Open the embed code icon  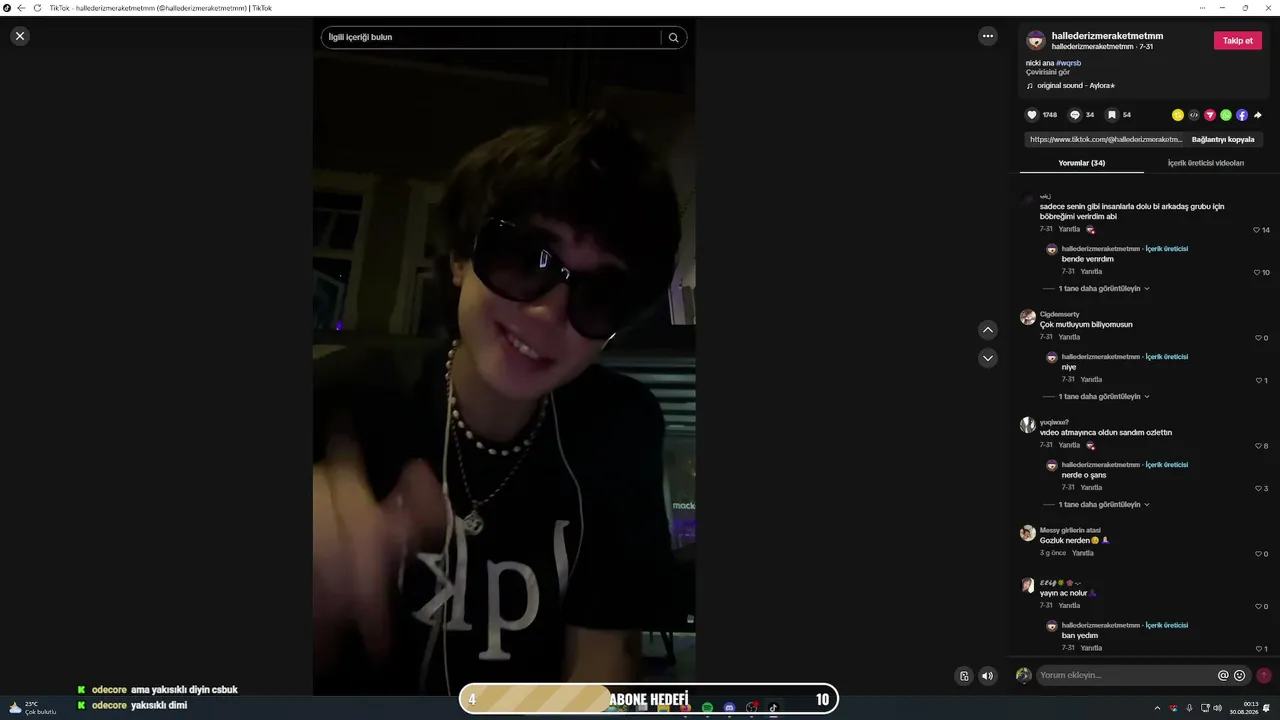[1194, 115]
